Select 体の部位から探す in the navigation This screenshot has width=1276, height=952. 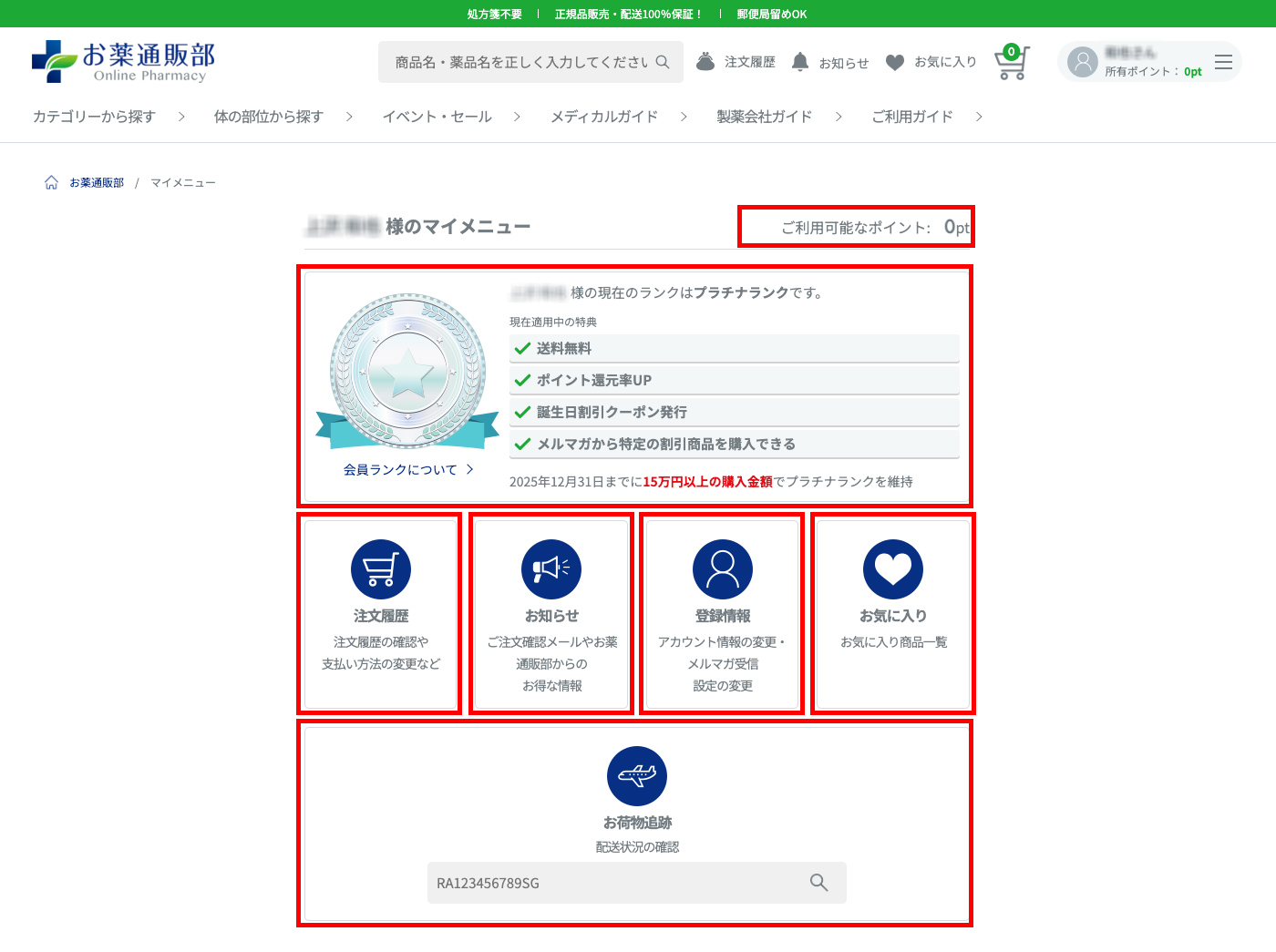[268, 117]
